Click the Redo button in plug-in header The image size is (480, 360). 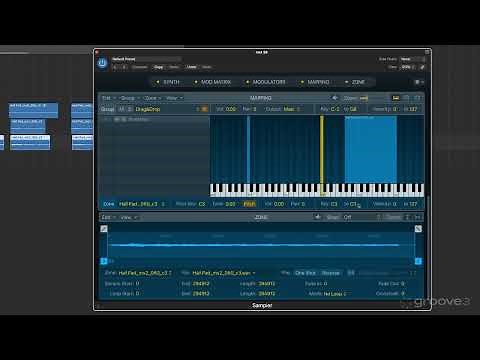(x=207, y=67)
